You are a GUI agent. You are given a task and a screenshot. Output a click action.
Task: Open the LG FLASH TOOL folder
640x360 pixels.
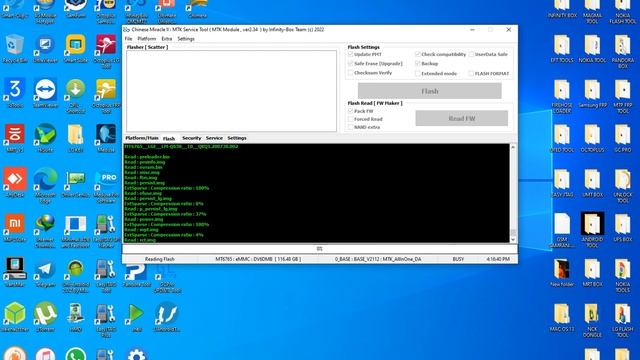click(622, 320)
